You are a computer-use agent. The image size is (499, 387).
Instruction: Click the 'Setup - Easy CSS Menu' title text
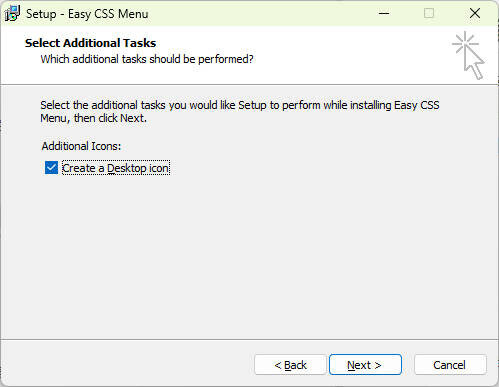[x=87, y=14]
